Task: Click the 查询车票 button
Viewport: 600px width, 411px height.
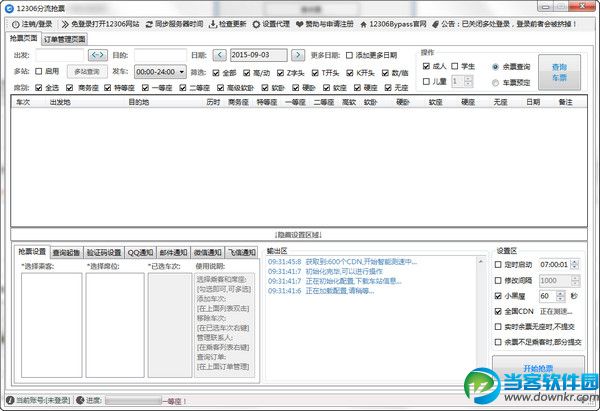Action: click(x=559, y=72)
